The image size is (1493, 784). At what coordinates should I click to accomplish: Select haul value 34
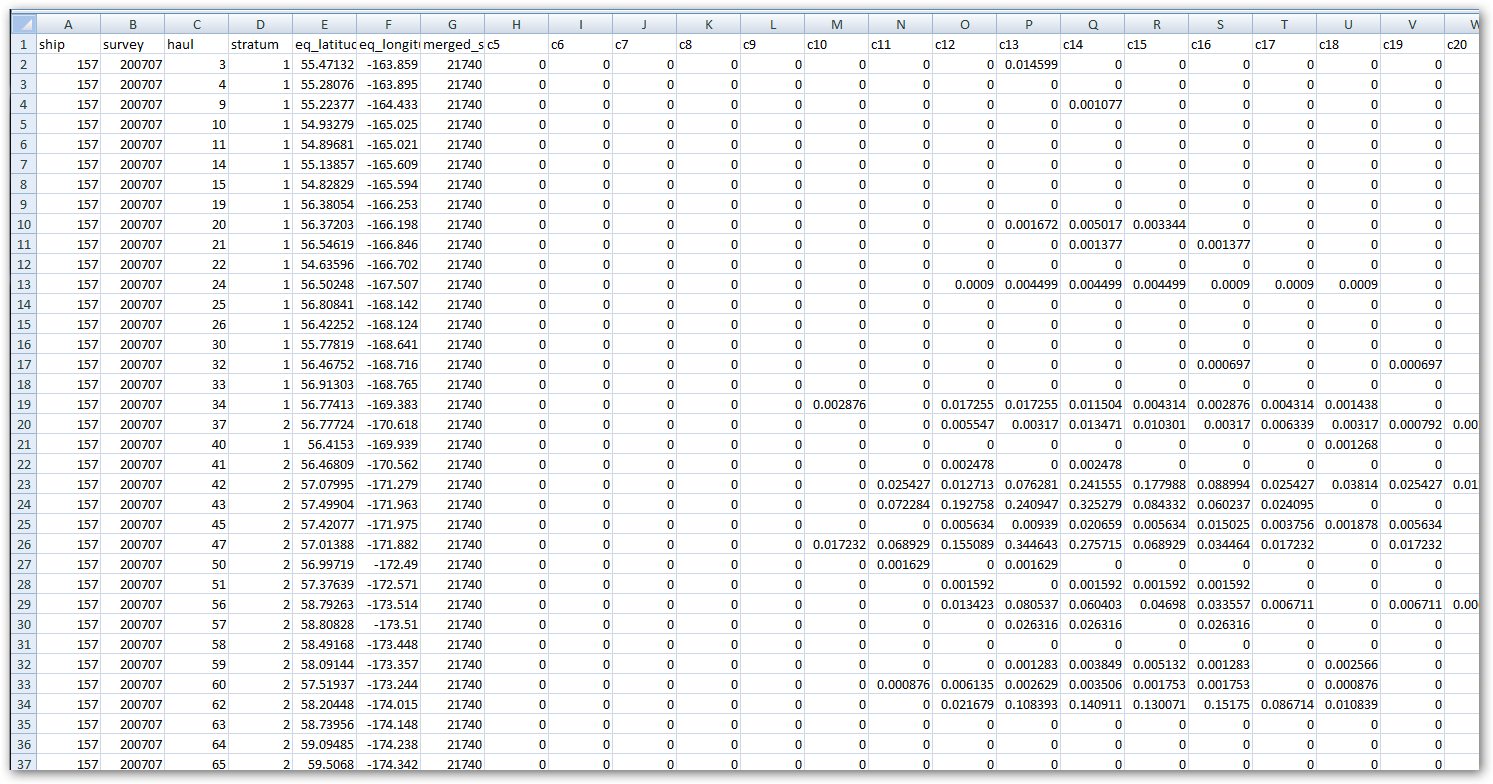tap(196, 404)
